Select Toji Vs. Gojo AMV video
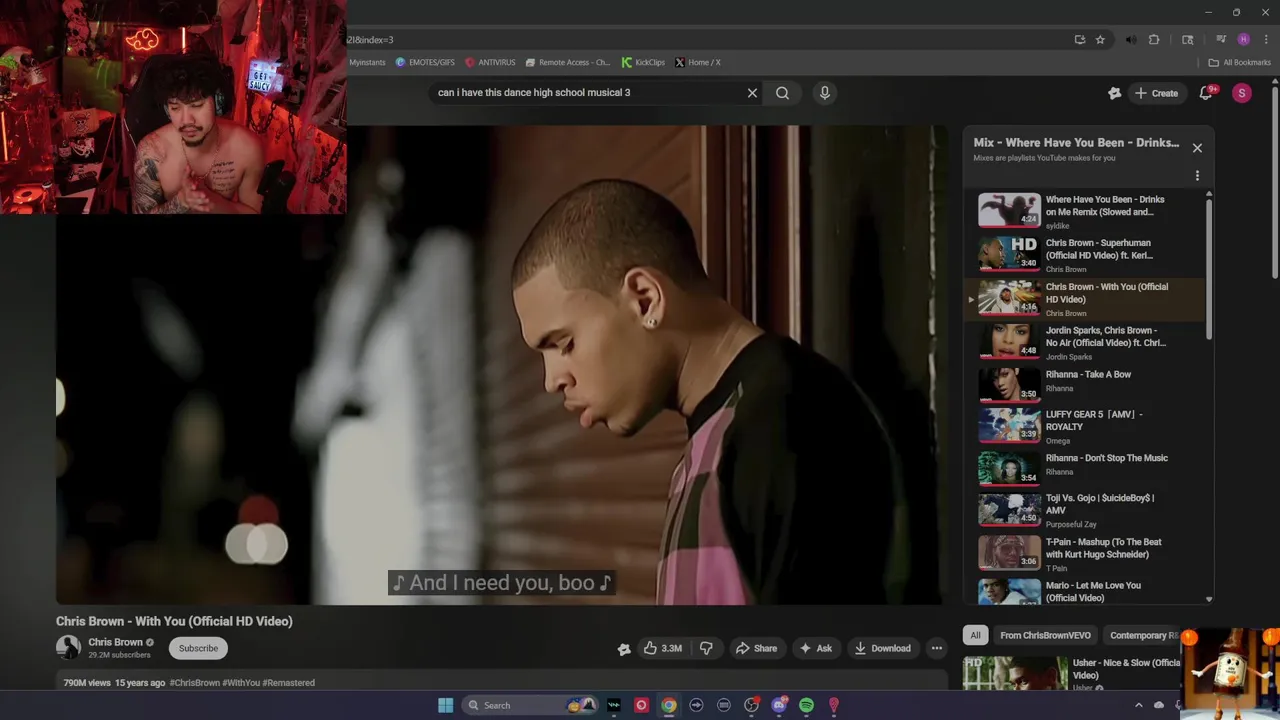Viewport: 1280px width, 720px height. coord(1085,510)
